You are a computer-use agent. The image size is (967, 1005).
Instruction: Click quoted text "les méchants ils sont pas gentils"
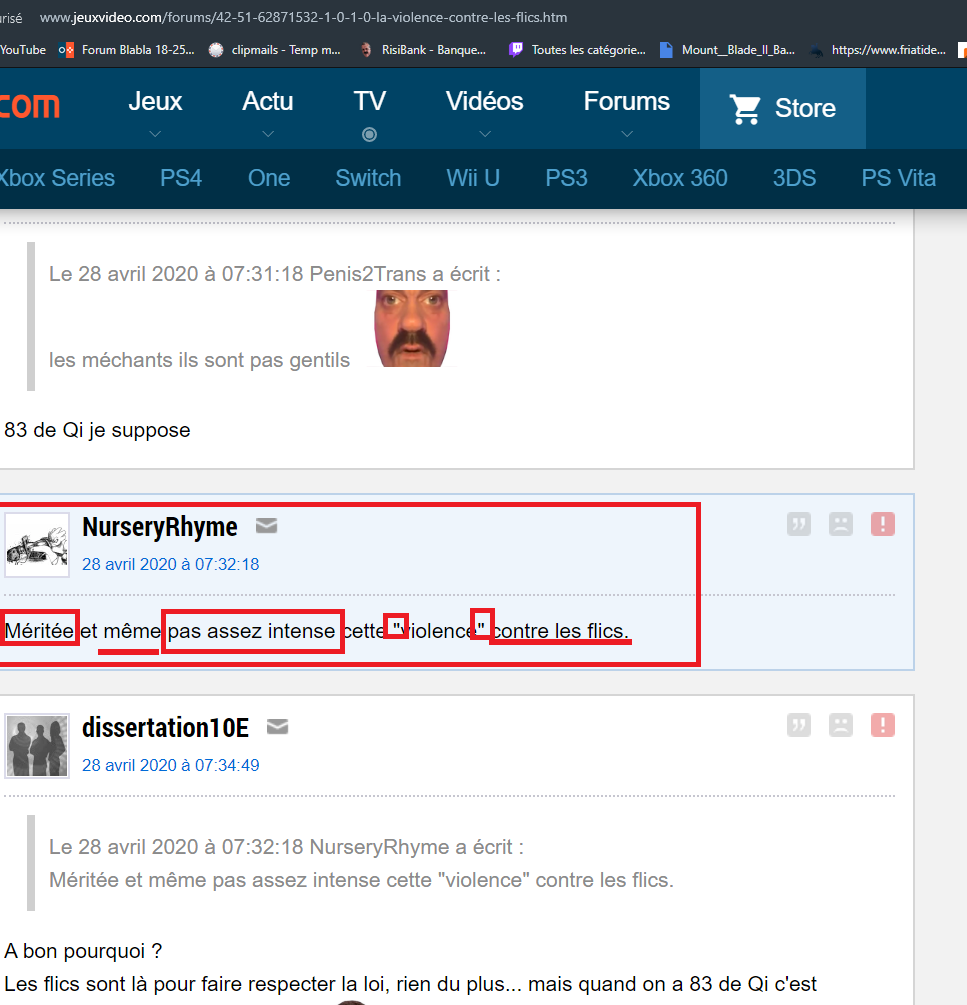point(199,360)
